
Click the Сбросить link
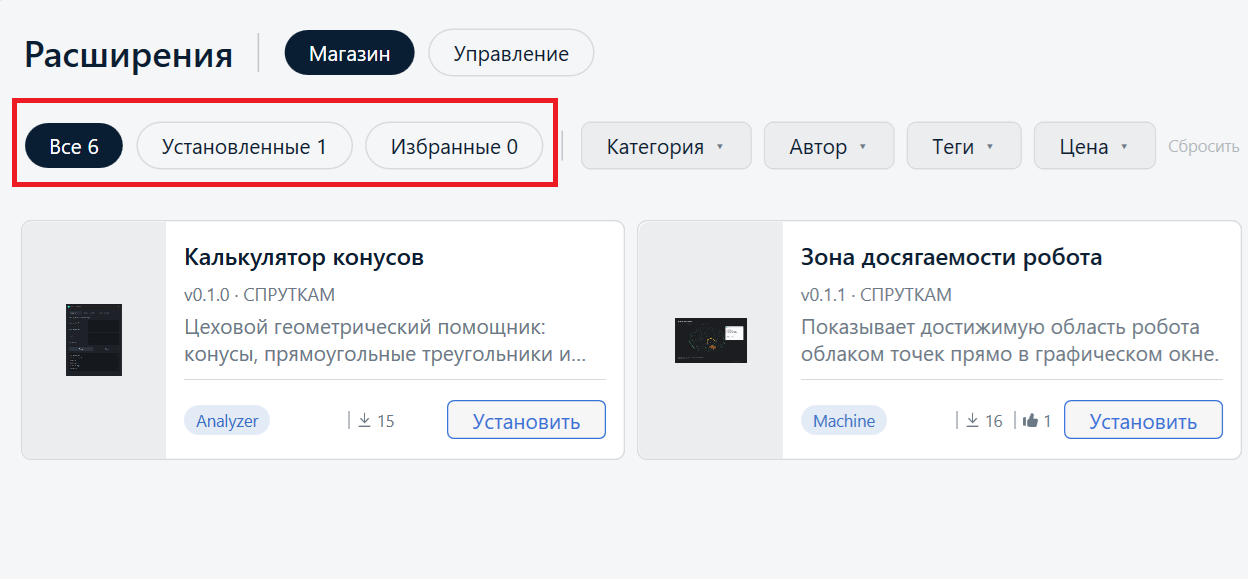(x=1204, y=147)
